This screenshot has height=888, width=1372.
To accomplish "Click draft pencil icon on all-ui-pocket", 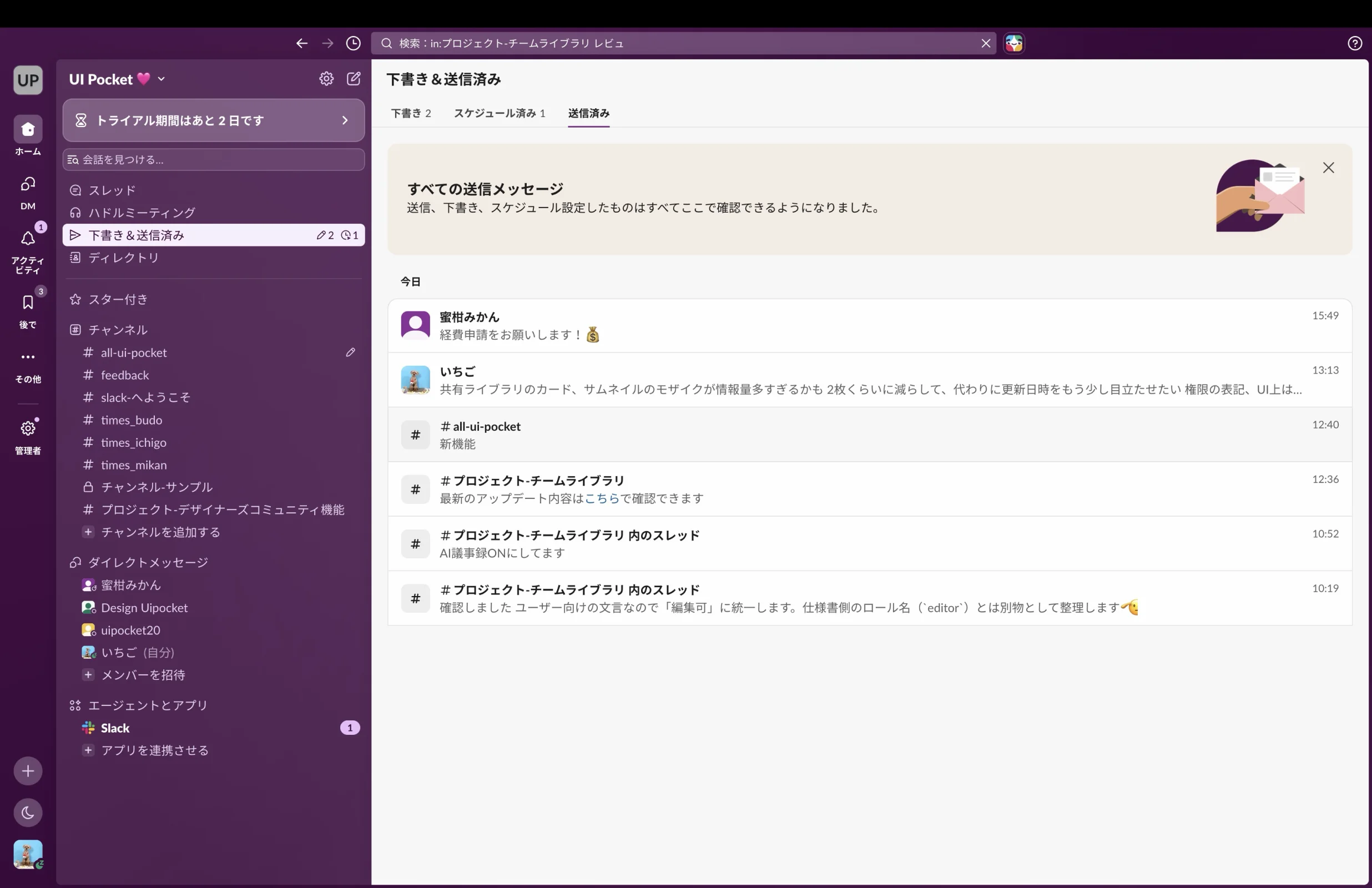I will click(x=351, y=352).
